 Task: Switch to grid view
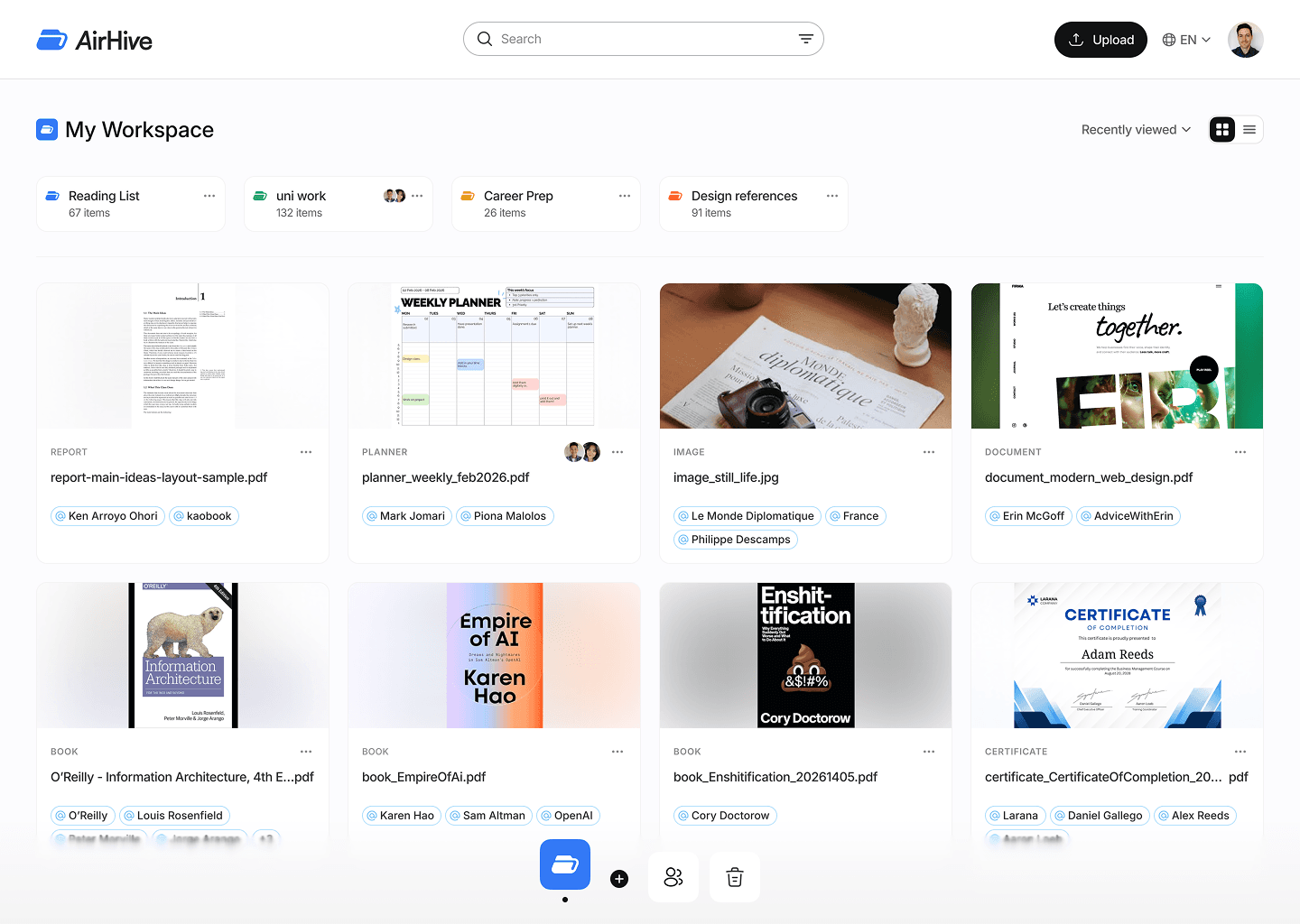click(x=1222, y=130)
